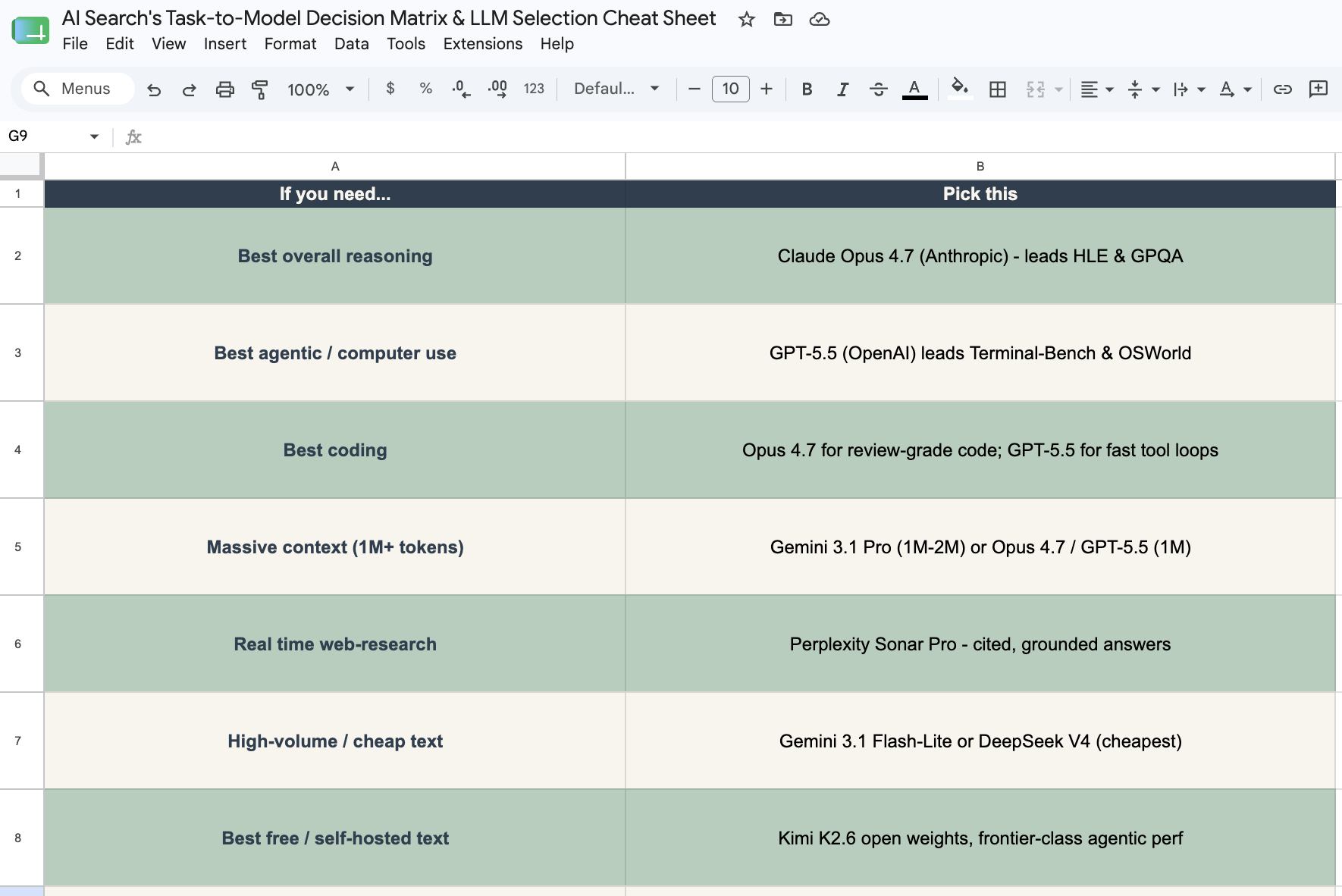1342x896 pixels.
Task: Open more number formats 123
Action: pyautogui.click(x=534, y=89)
